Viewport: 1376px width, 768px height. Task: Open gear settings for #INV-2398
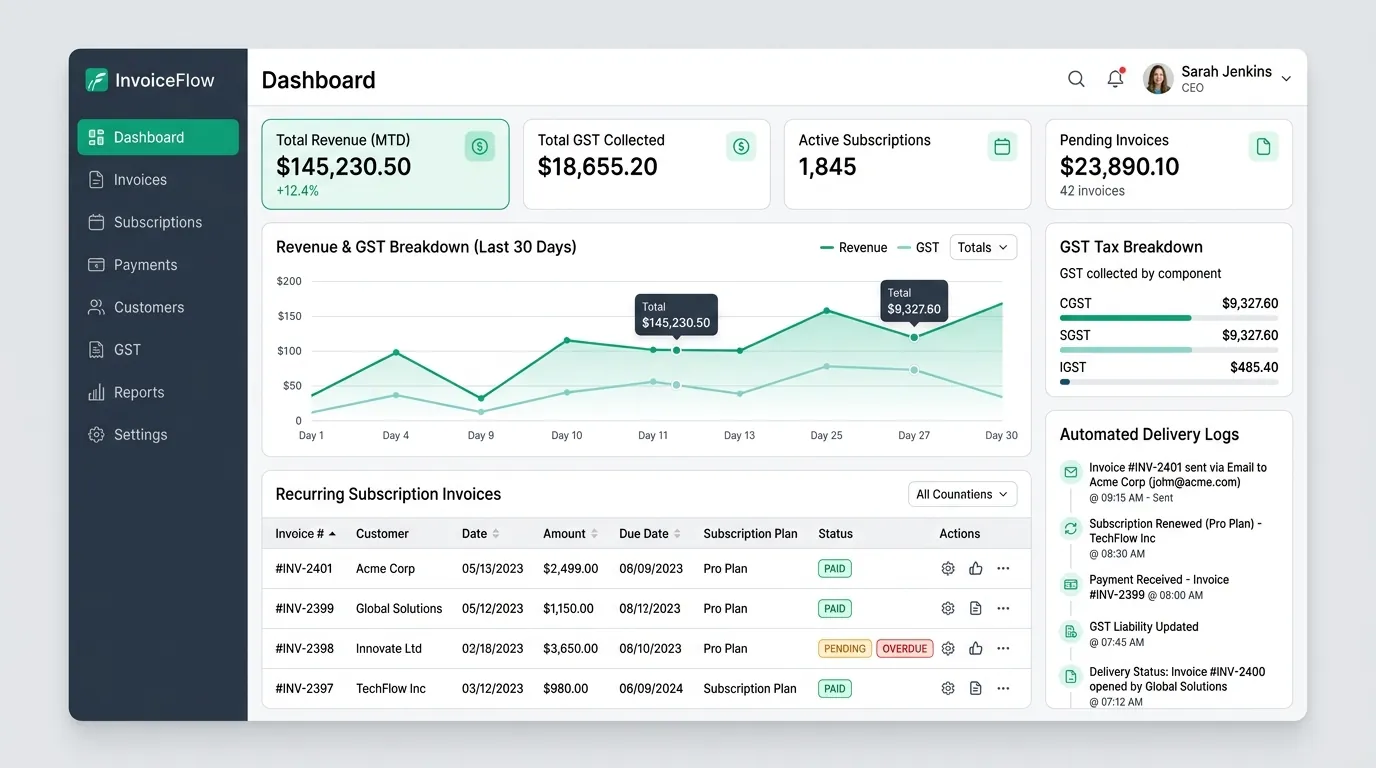(x=948, y=648)
